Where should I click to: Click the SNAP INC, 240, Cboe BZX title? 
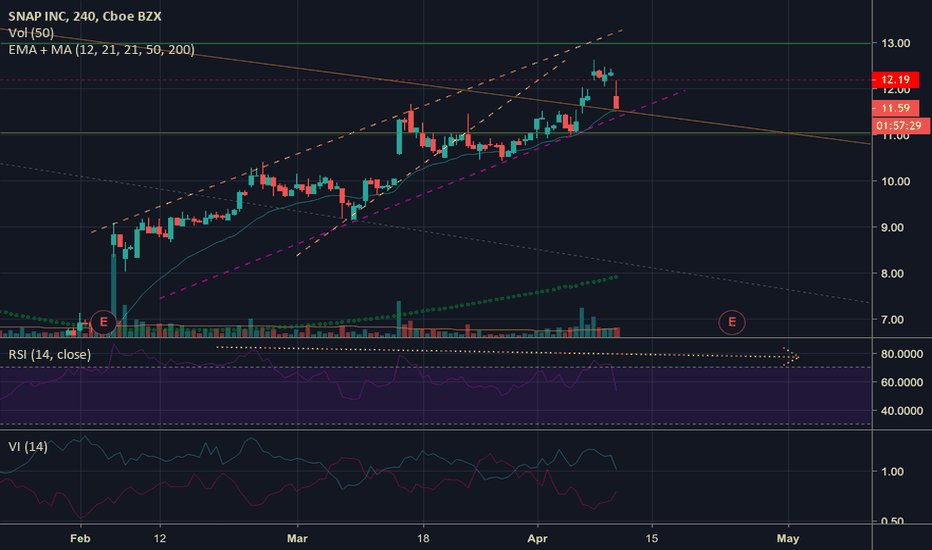coord(85,16)
